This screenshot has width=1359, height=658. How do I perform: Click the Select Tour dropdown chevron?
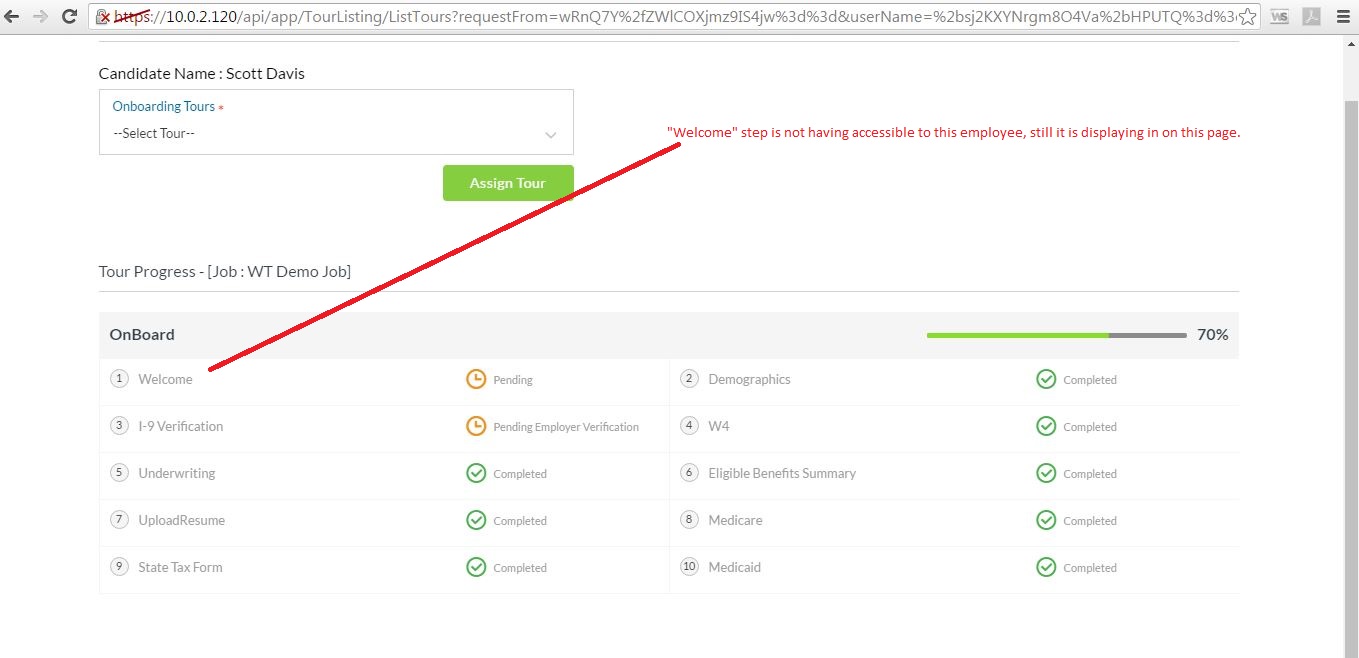pos(550,134)
